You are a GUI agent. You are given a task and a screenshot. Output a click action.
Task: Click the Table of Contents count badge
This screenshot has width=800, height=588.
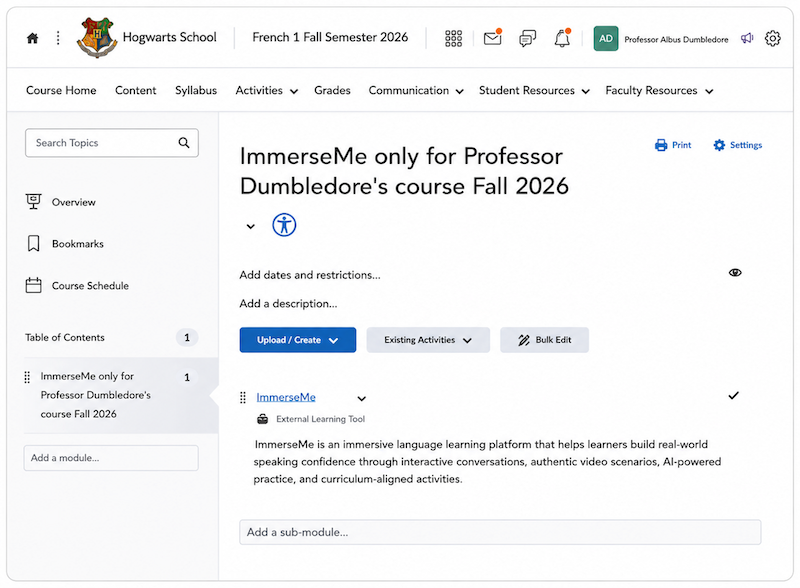coord(187,337)
